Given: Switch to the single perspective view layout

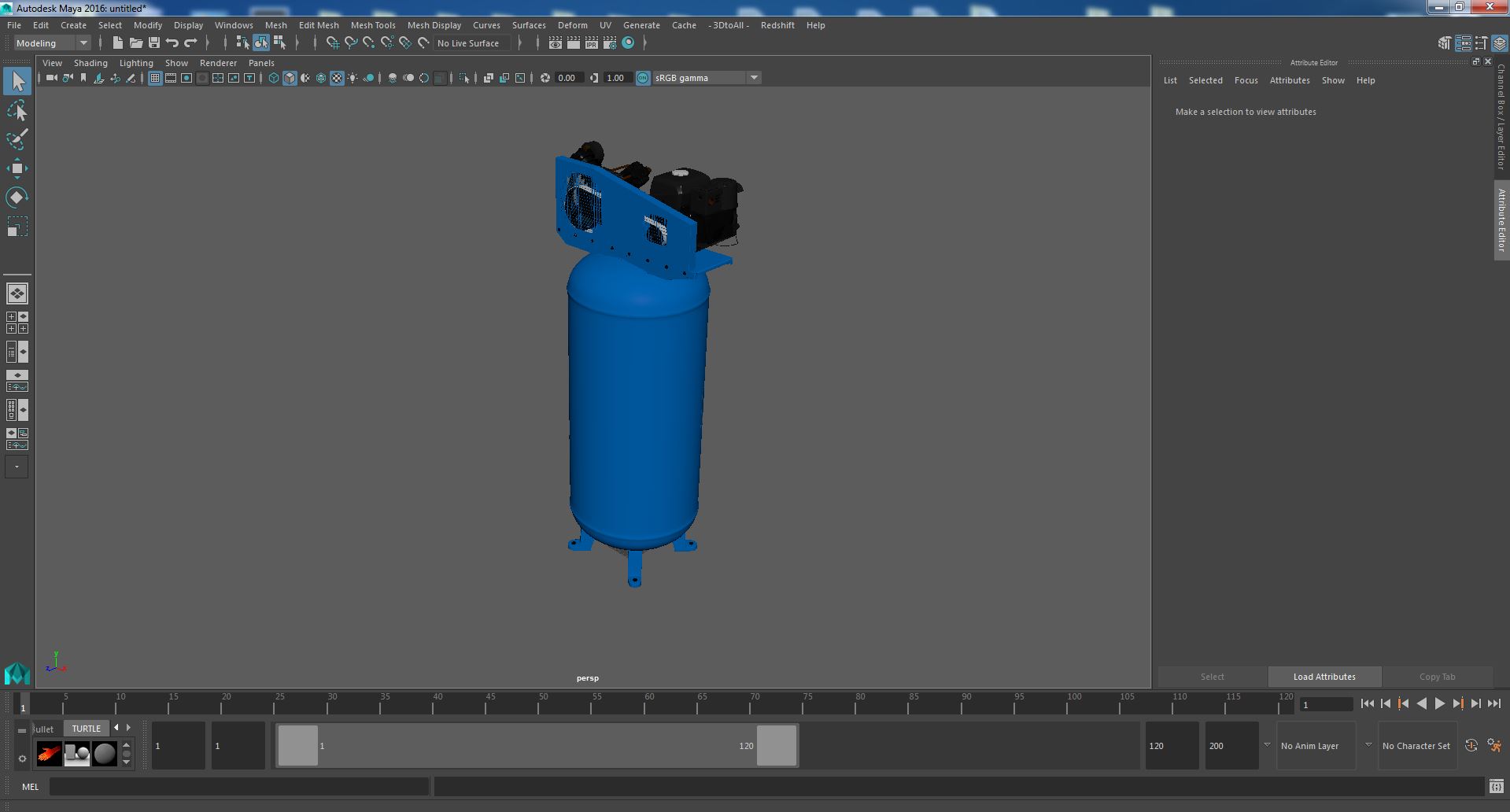Looking at the screenshot, I should coord(17,293).
